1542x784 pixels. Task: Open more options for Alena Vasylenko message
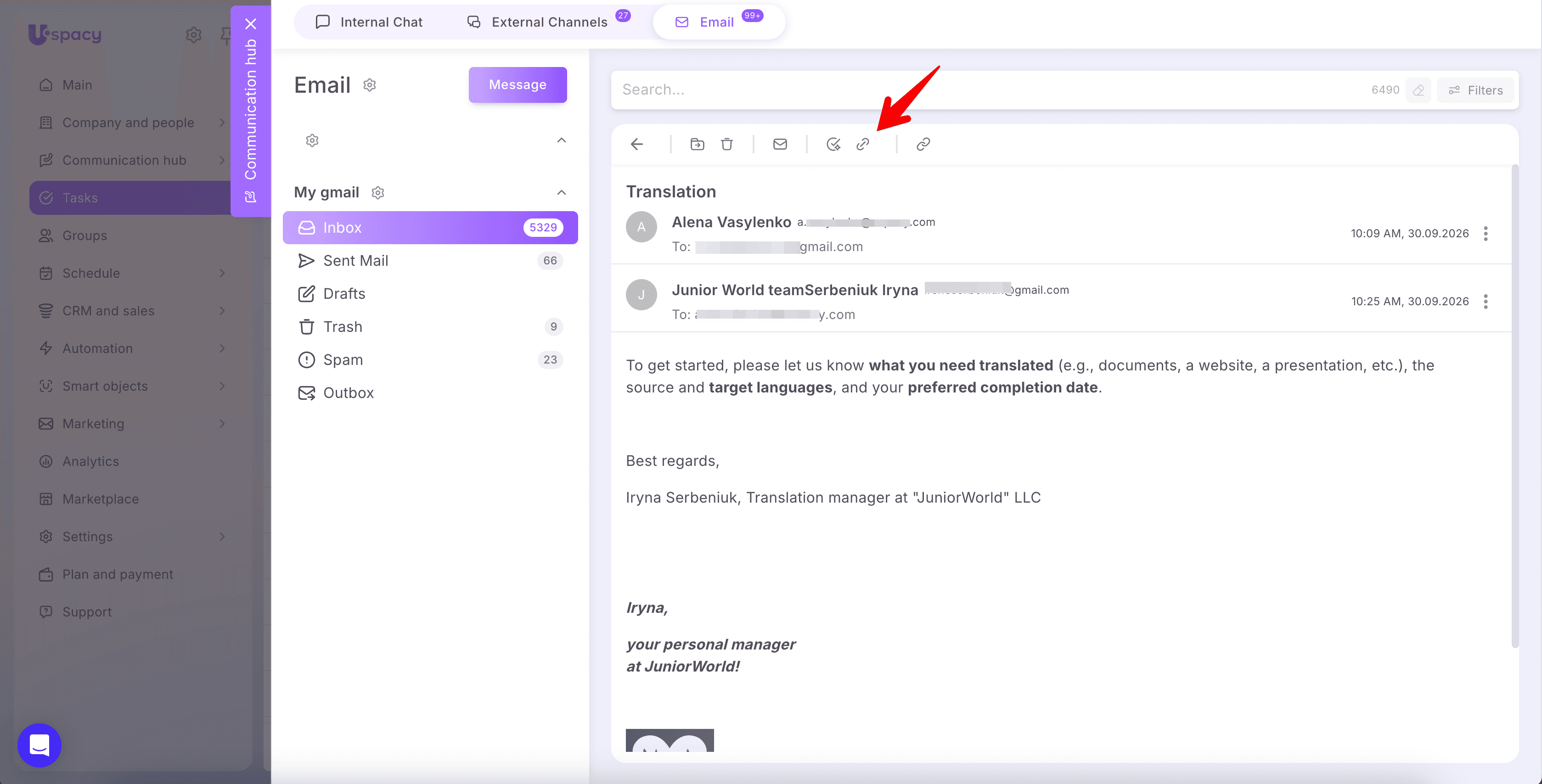[1486, 233]
